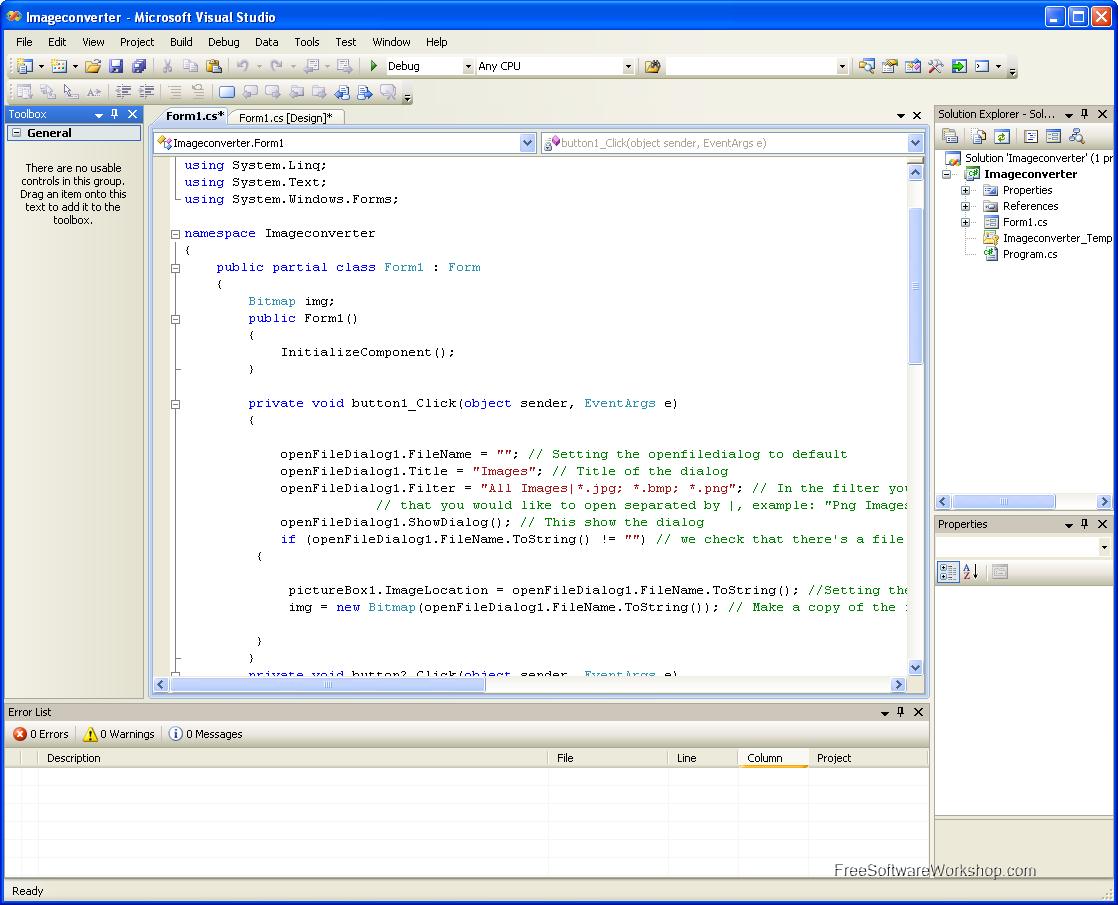Image resolution: width=1118 pixels, height=905 pixels.
Task: Open the Object Browser toolbar icon
Action: click(913, 66)
